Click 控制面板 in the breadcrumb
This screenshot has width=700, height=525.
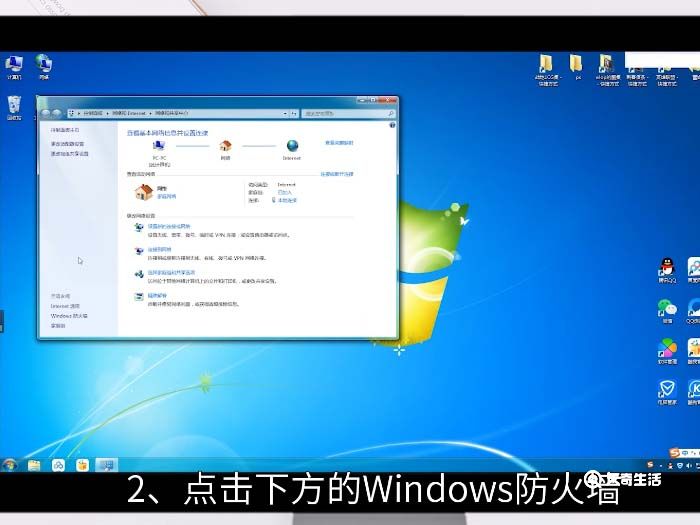pos(93,113)
